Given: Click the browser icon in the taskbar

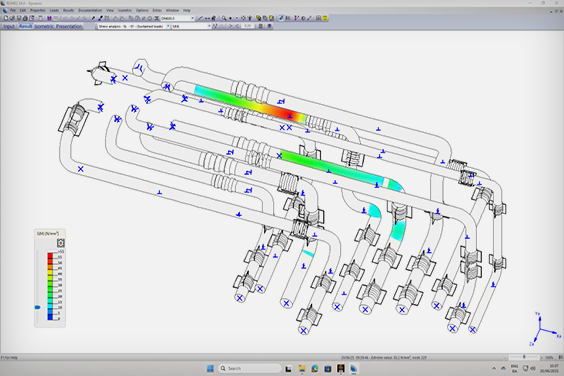Looking at the screenshot, I should click(x=315, y=368).
